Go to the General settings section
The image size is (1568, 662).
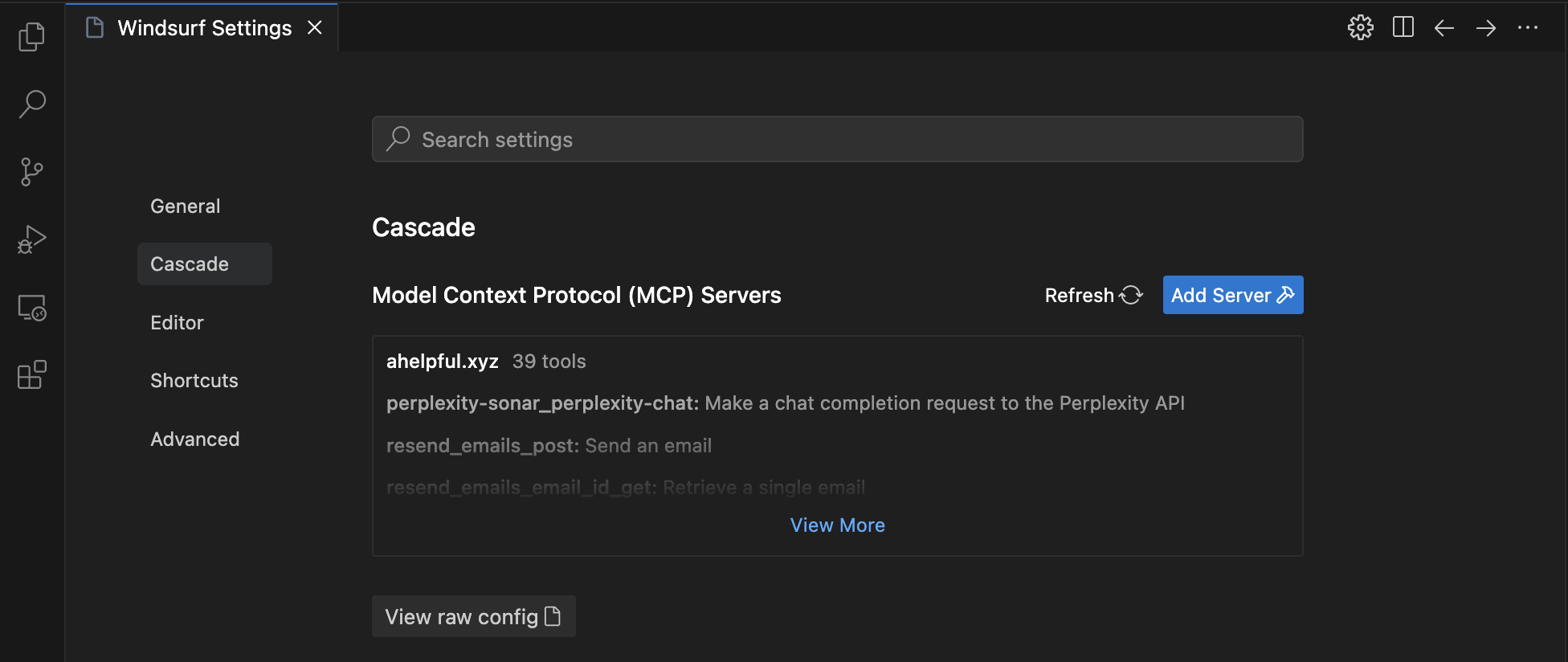[x=185, y=206]
